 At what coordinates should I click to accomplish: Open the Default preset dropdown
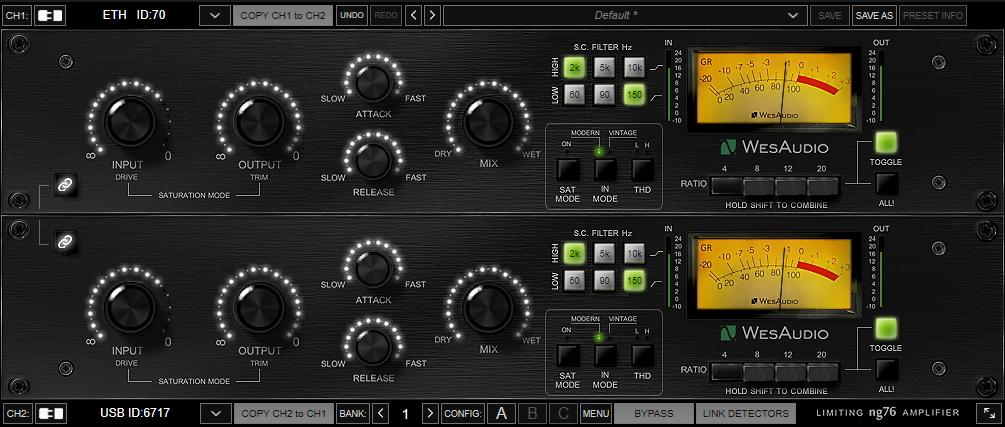(624, 15)
